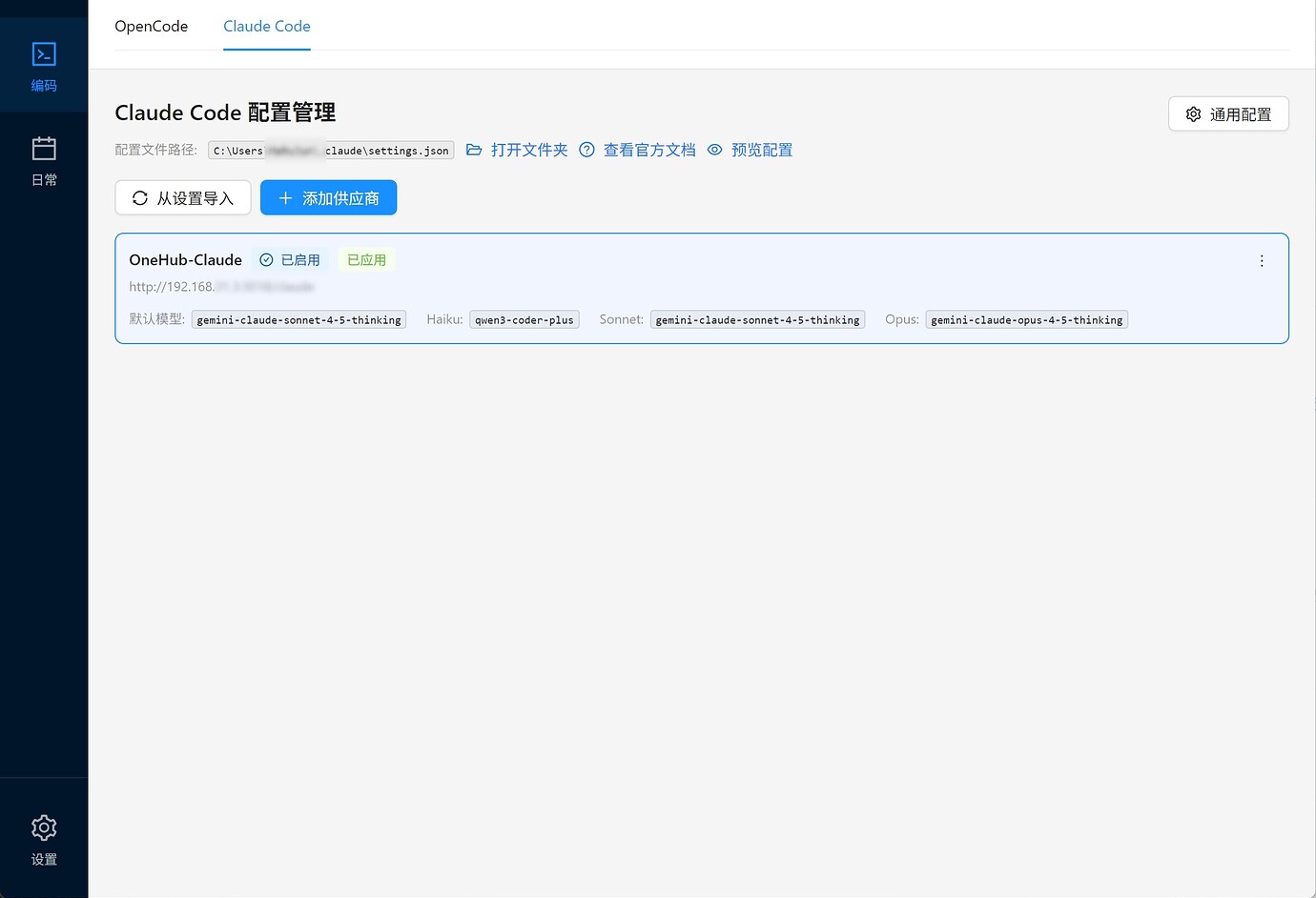Open 设置 settings gear in sidebar
Image resolution: width=1316 pixels, height=898 pixels.
tap(44, 840)
